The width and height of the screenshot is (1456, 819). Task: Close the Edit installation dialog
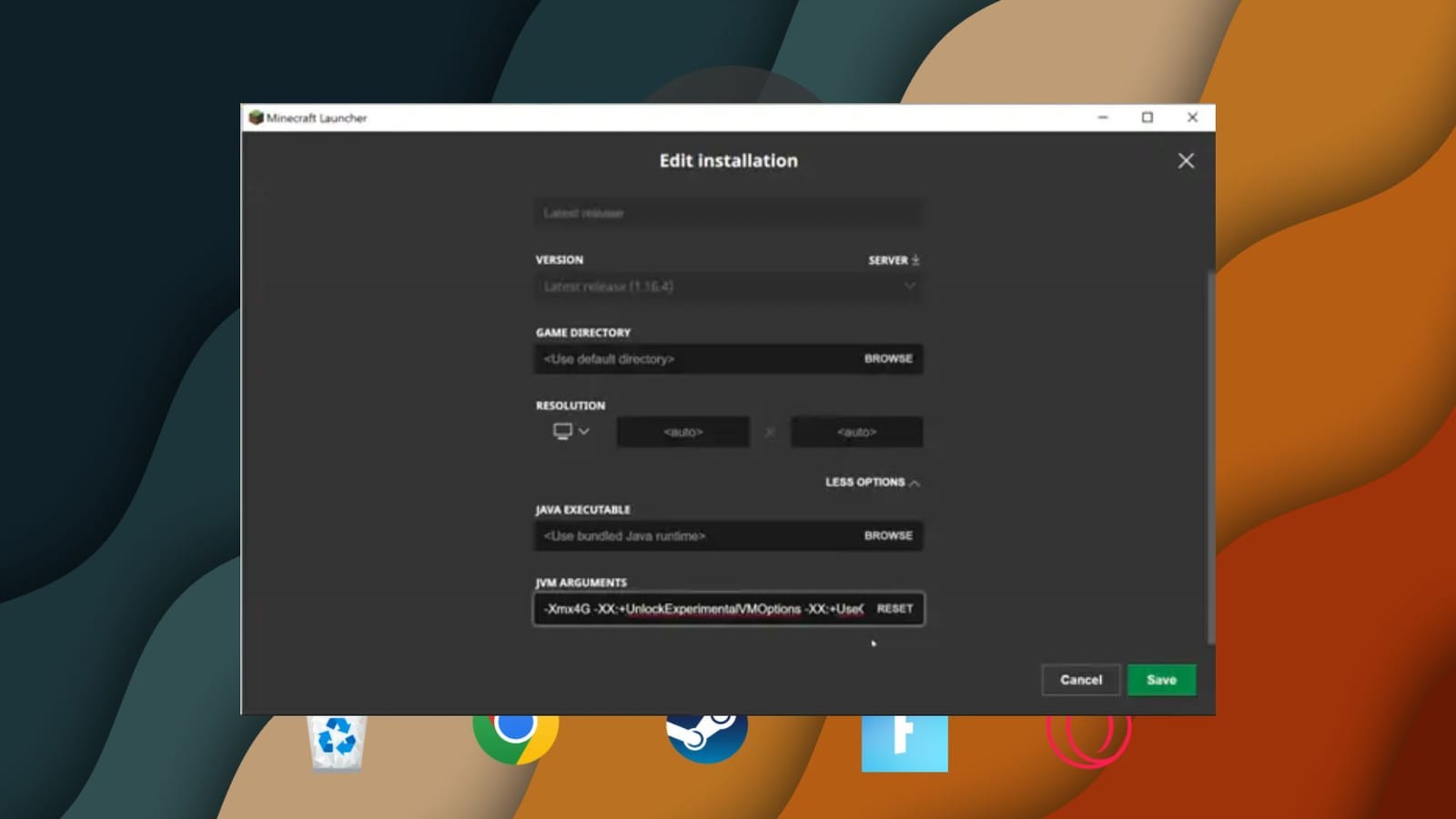pyautogui.click(x=1186, y=160)
